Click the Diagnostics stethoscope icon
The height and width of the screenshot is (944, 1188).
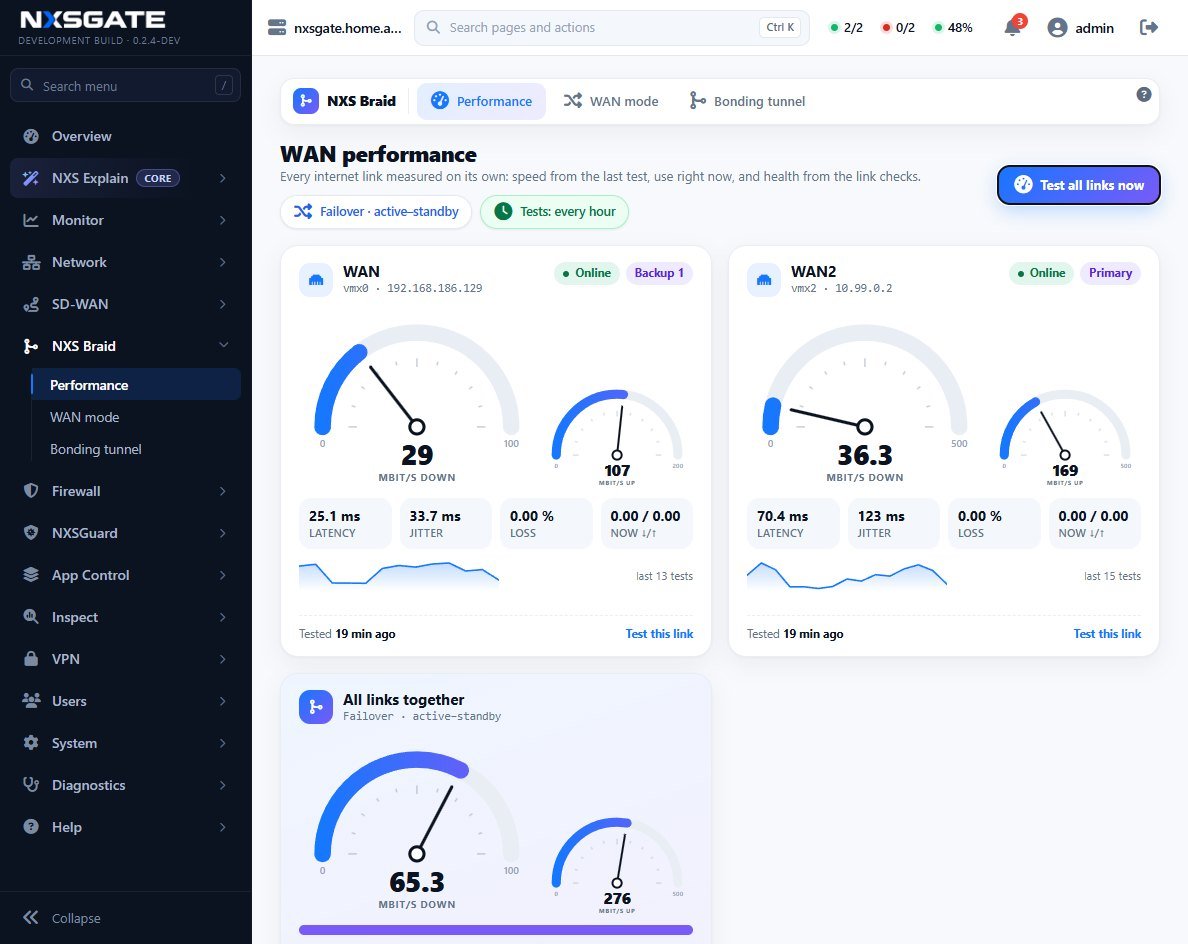31,785
